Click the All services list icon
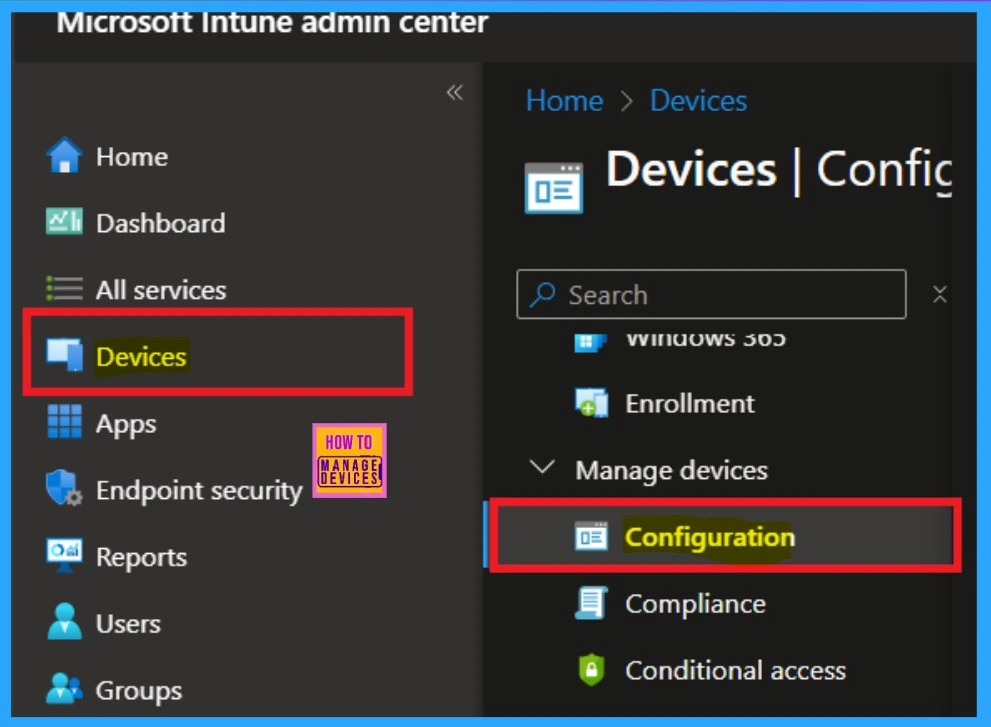This screenshot has height=727, width=991. pos(64,289)
